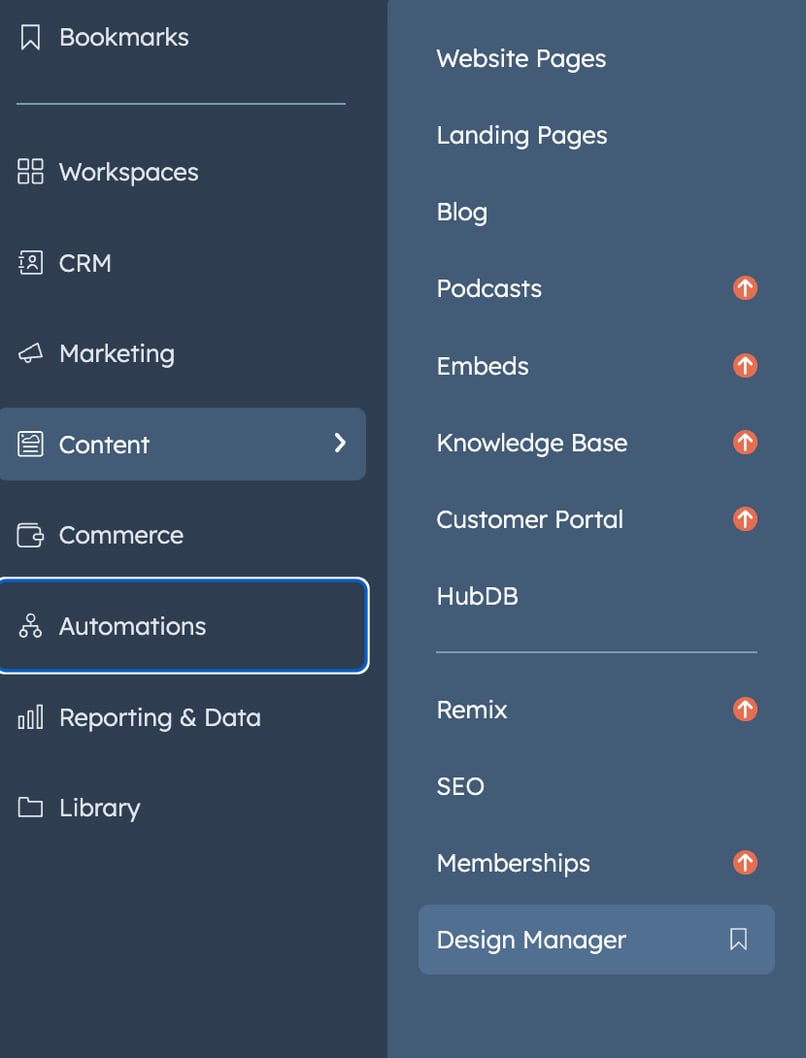Collapse the Content submenu via its chevron
Viewport: 806px width, 1058px height.
[340, 443]
